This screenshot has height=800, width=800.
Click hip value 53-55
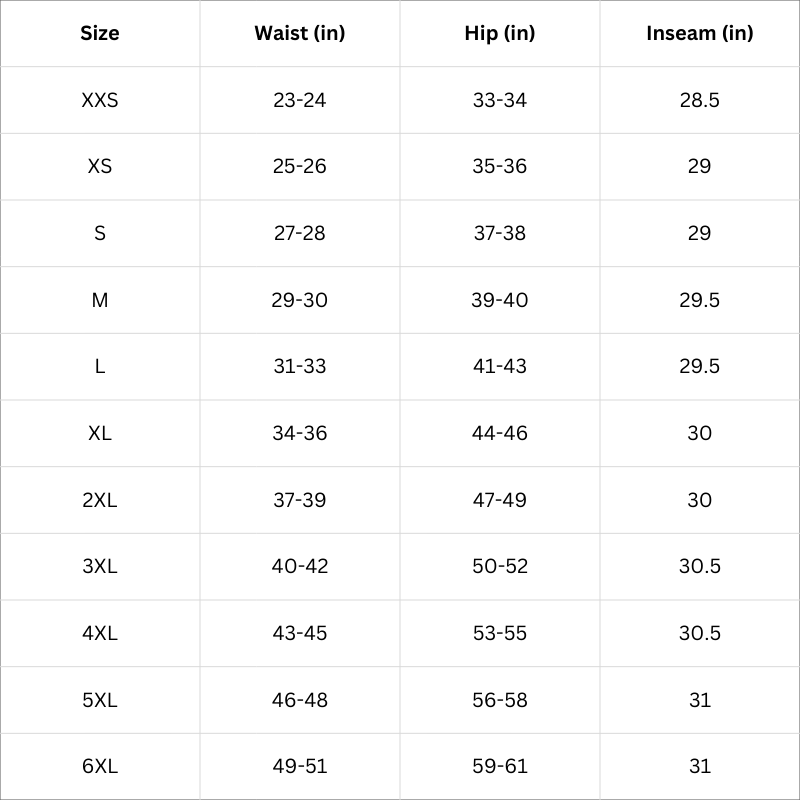[500, 633]
